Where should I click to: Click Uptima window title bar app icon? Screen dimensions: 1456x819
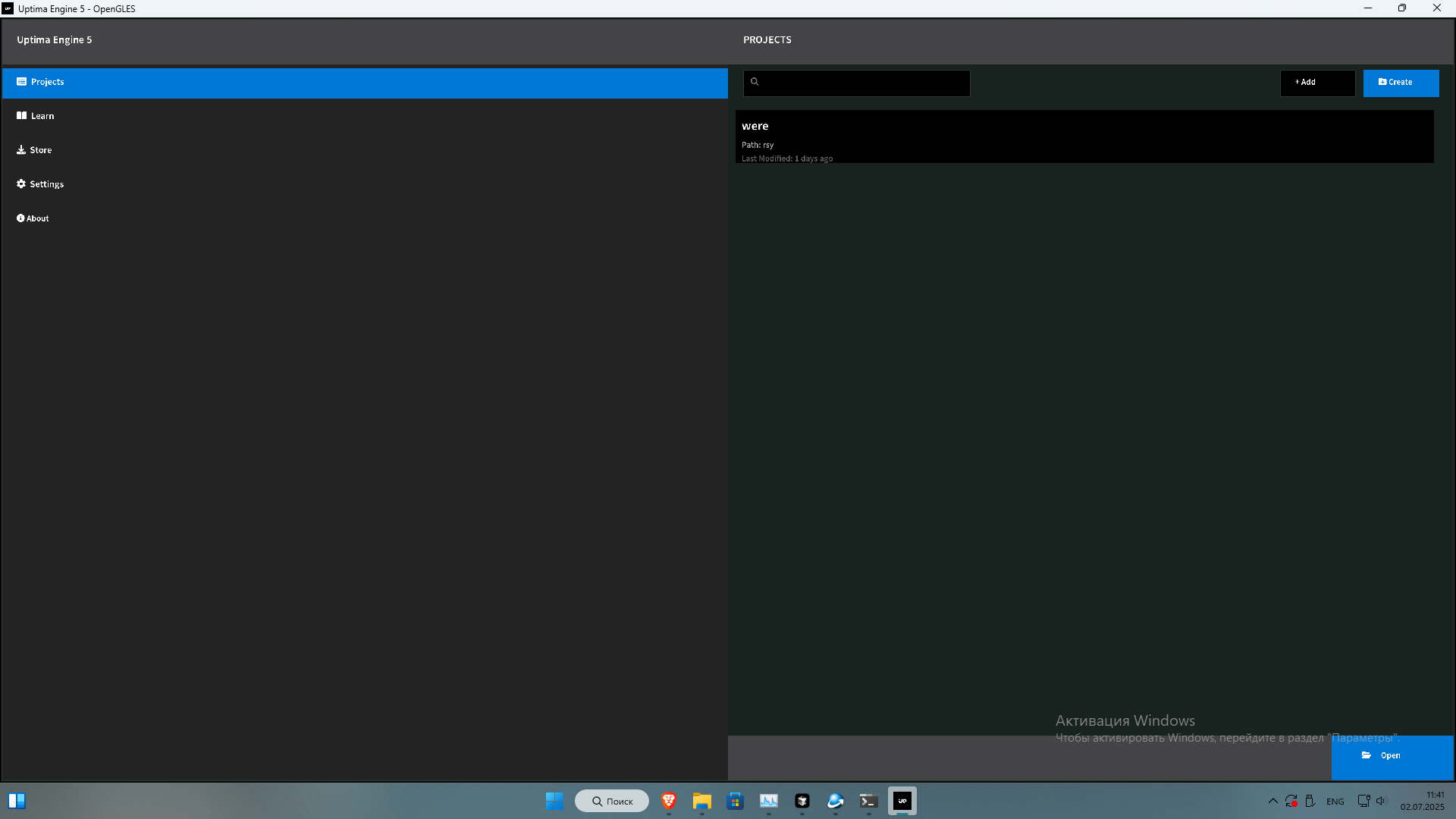tap(8, 8)
